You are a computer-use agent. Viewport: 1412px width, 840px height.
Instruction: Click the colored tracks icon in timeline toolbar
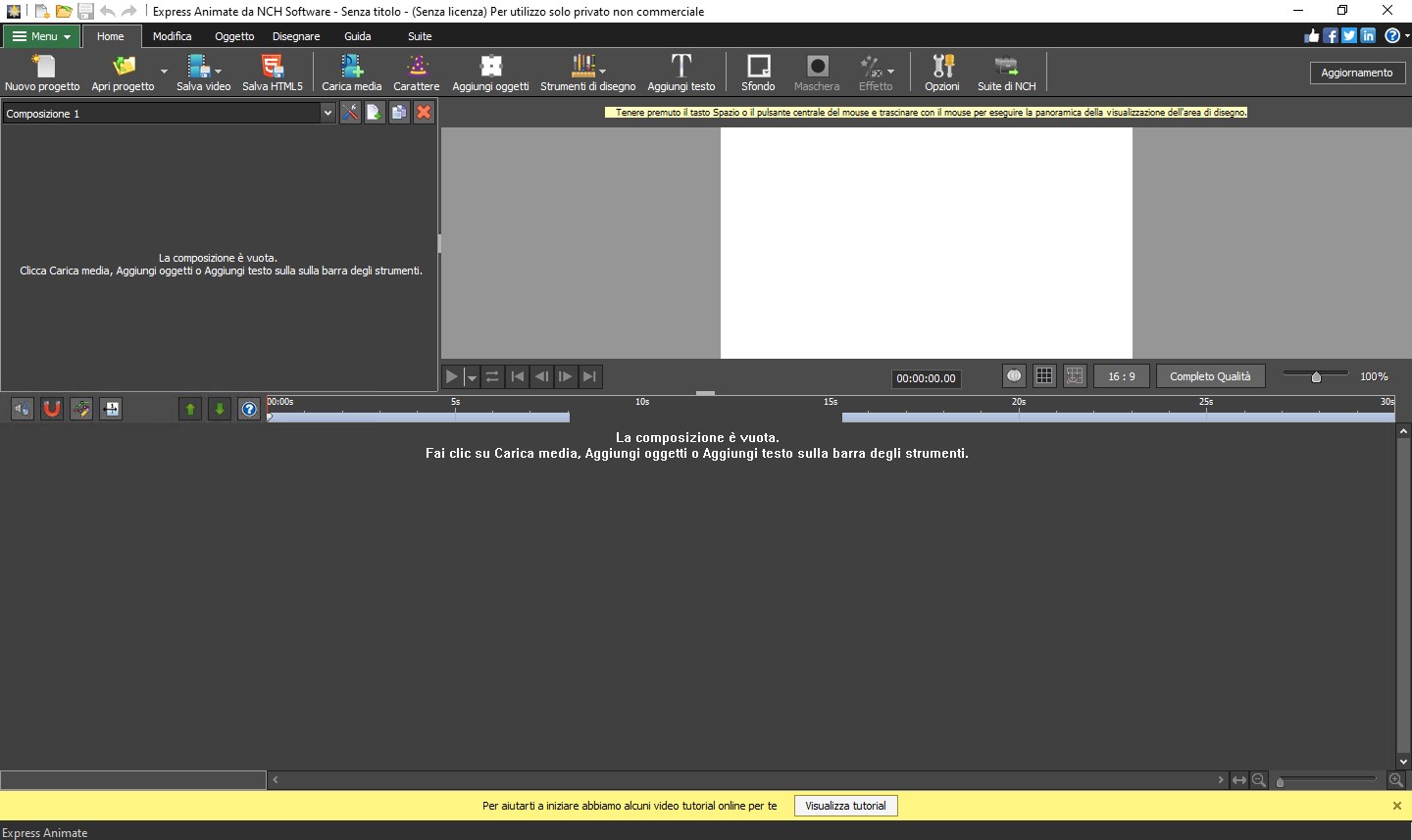point(81,409)
